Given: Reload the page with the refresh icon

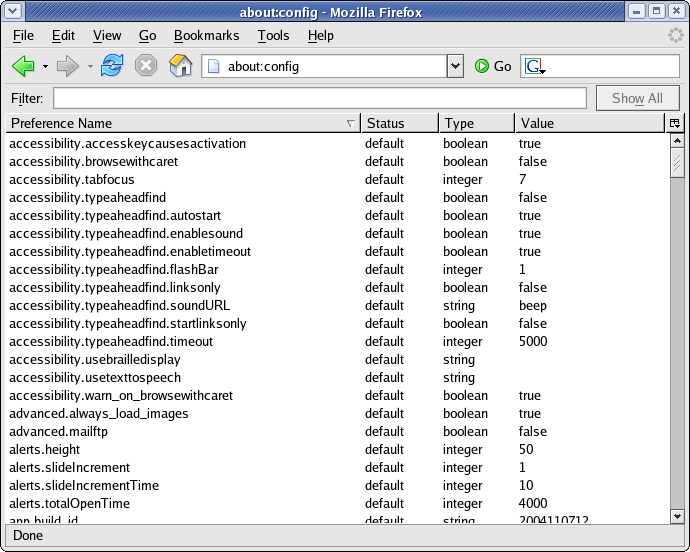Looking at the screenshot, I should (x=112, y=67).
